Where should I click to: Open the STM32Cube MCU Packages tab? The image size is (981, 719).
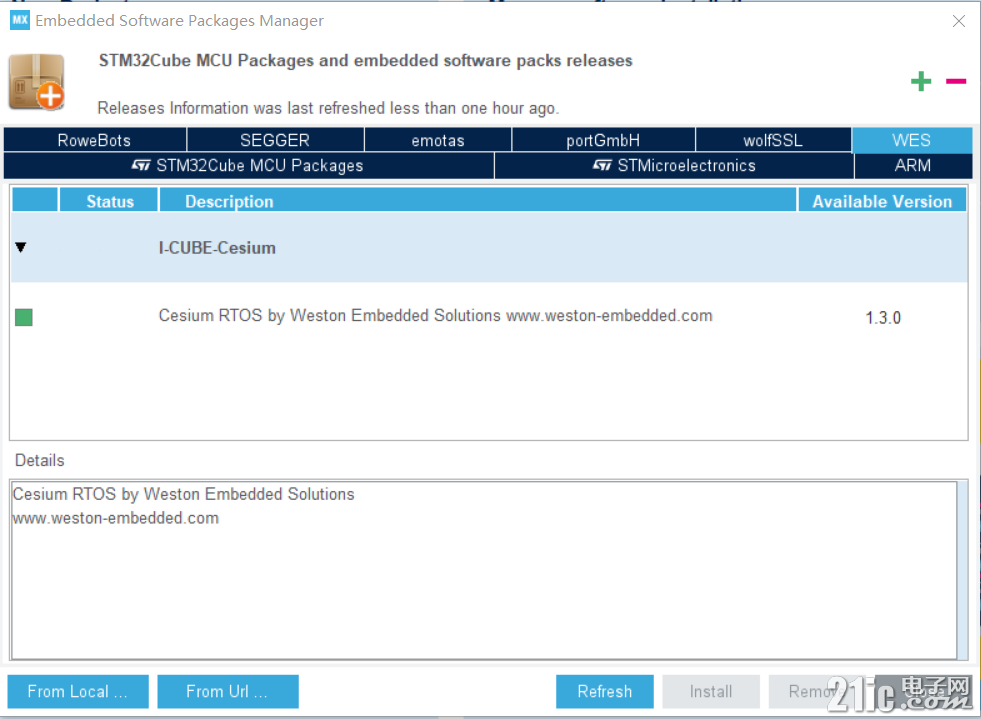248,166
